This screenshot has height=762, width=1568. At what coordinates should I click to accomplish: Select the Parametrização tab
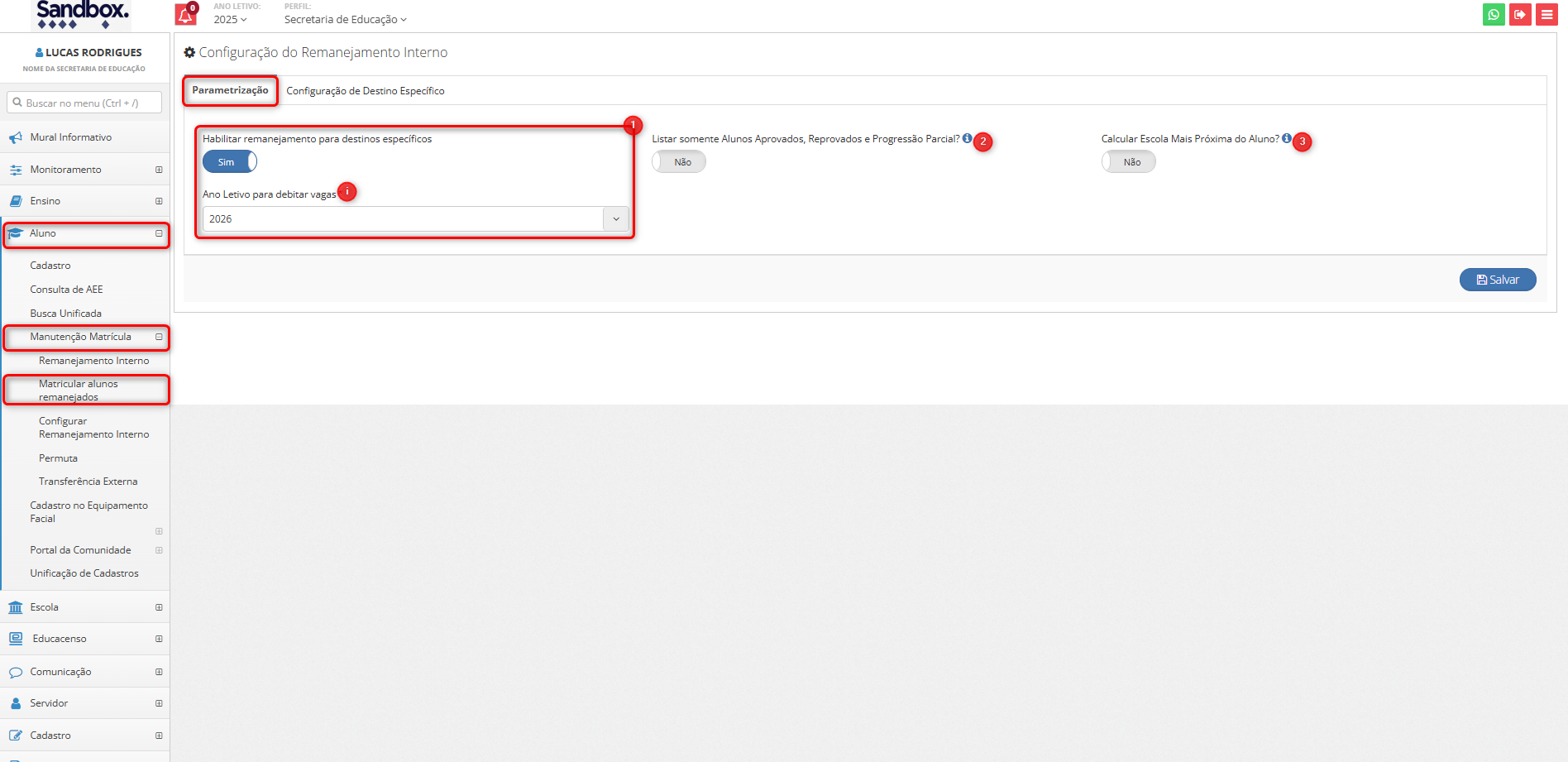pyautogui.click(x=230, y=90)
